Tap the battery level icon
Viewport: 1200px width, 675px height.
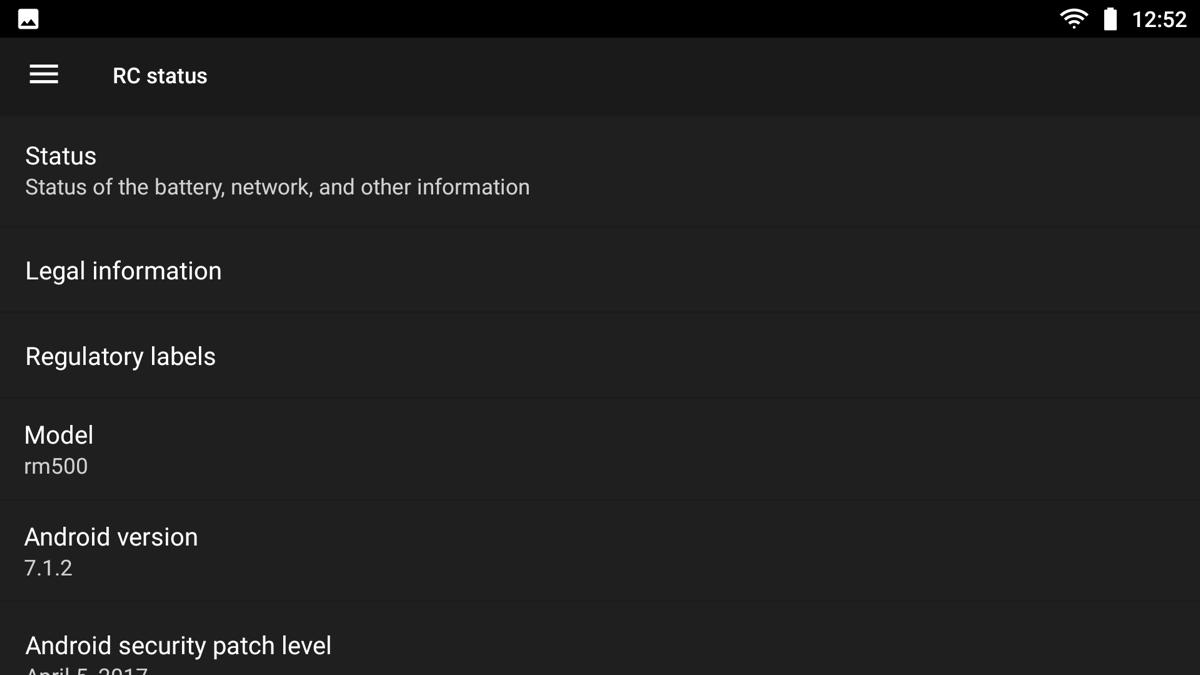click(x=1110, y=19)
